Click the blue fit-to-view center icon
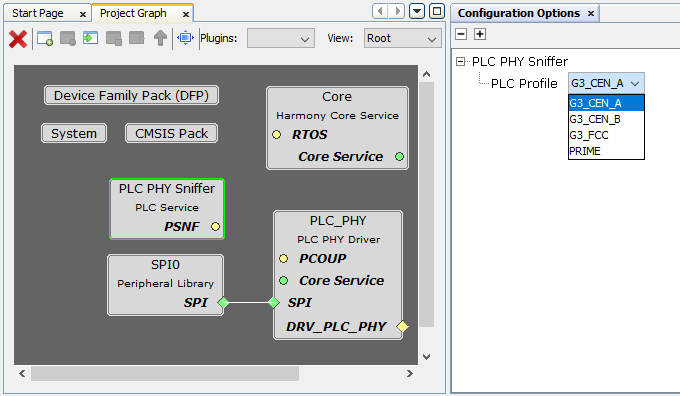The width and height of the screenshot is (680, 396). 185,38
